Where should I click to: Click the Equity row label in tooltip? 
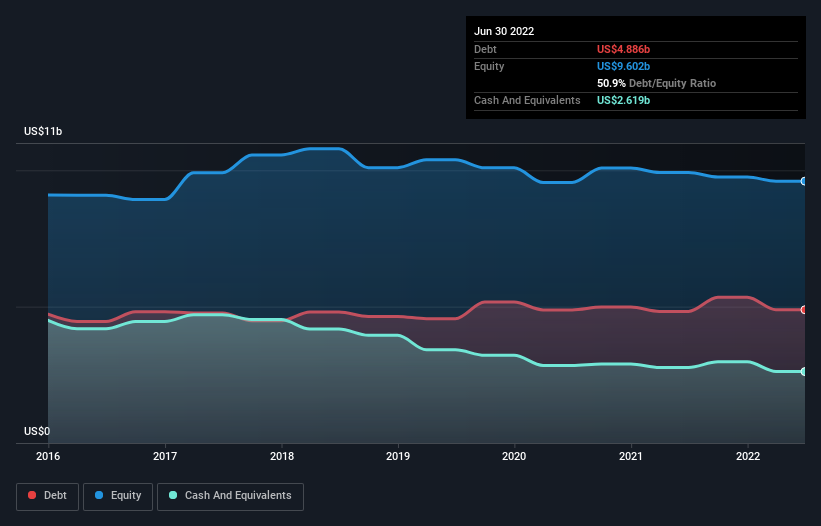[x=489, y=66]
